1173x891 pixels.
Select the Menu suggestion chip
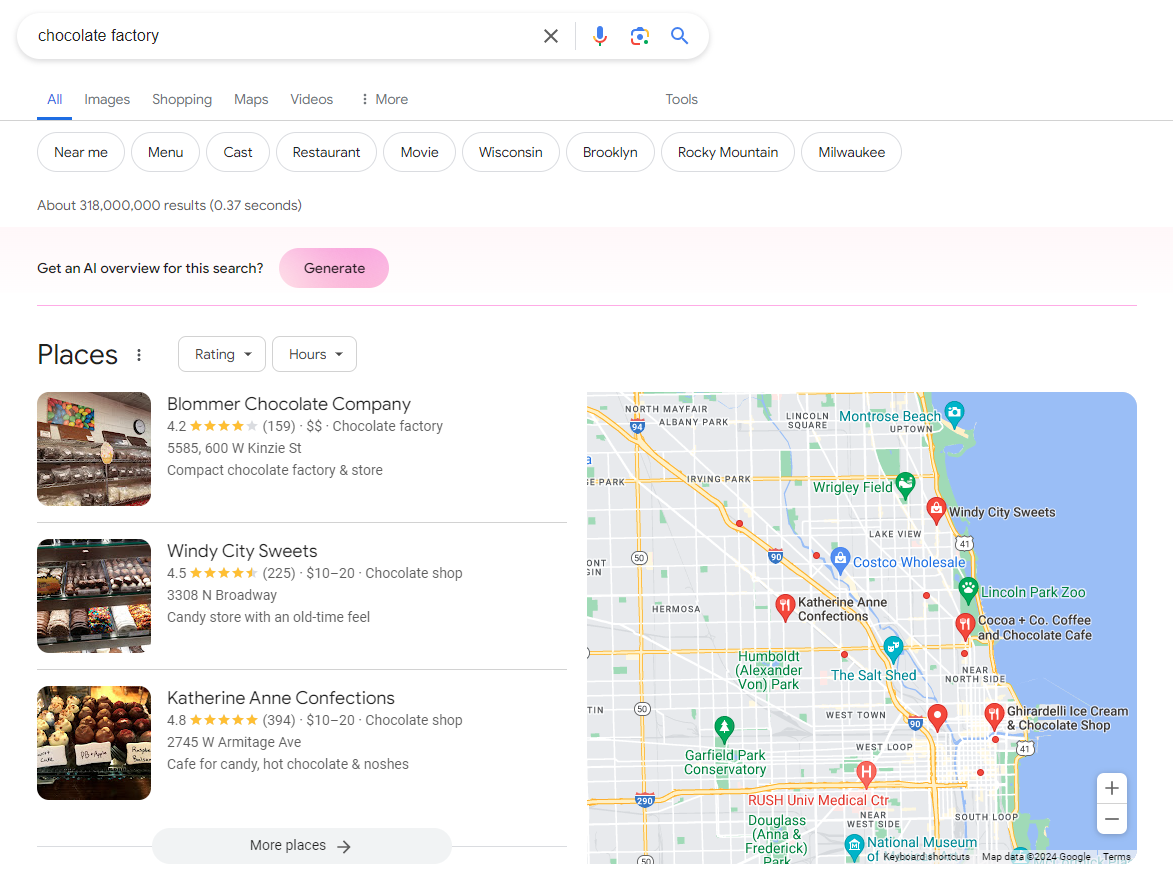(x=165, y=152)
